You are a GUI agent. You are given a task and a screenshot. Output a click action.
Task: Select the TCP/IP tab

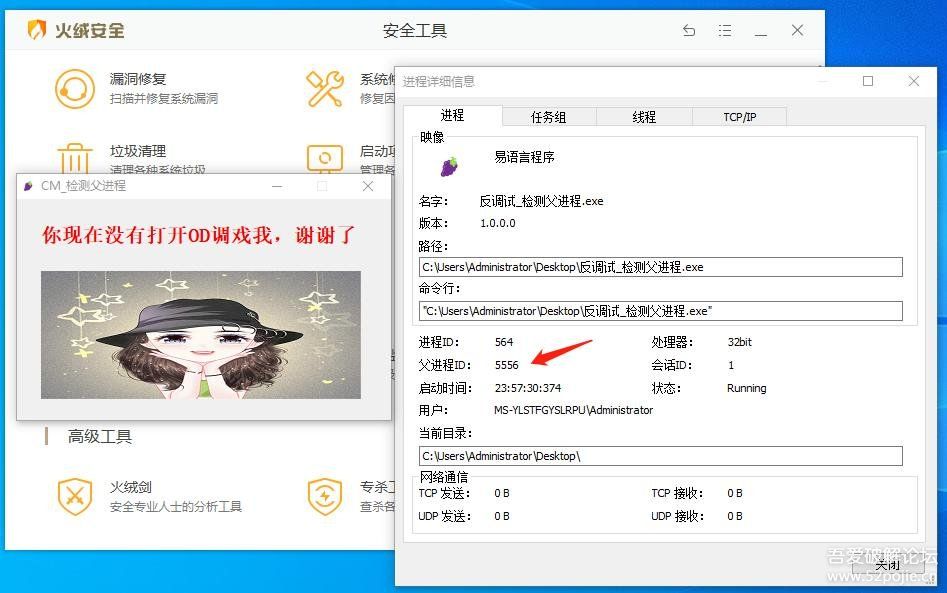pos(740,117)
